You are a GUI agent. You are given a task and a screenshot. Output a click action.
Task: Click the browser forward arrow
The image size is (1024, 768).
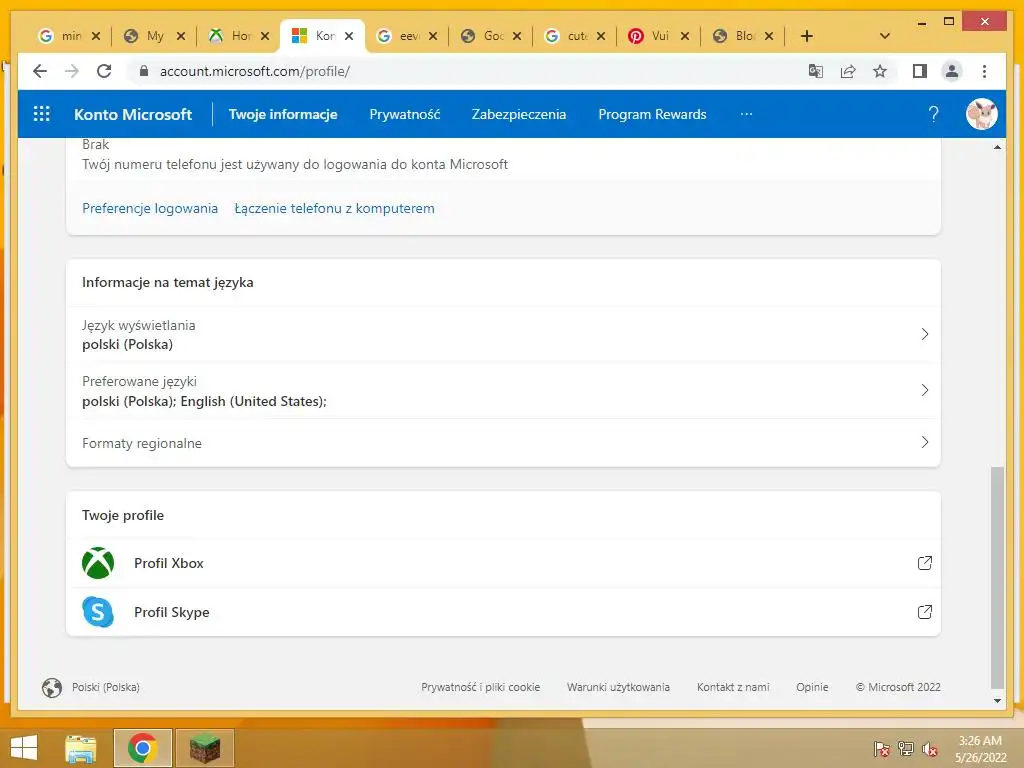tap(72, 71)
